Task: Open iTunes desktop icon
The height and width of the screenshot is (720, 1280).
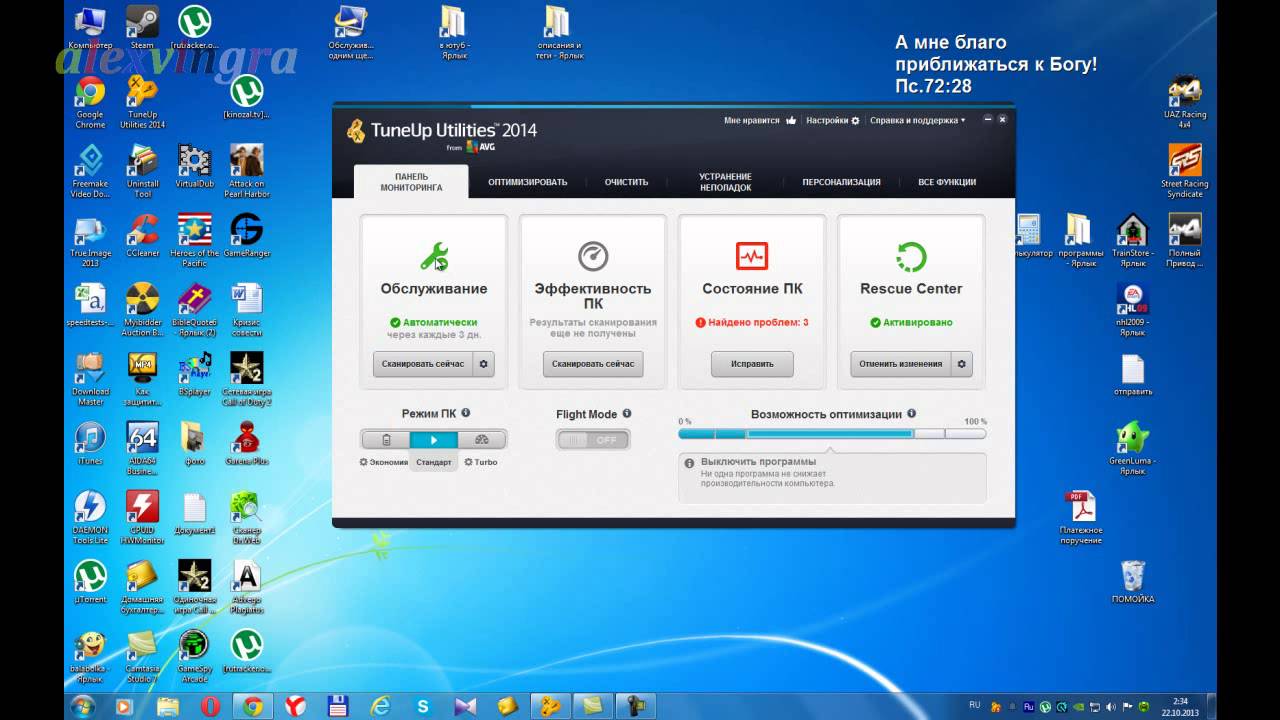Action: pyautogui.click(x=90, y=443)
